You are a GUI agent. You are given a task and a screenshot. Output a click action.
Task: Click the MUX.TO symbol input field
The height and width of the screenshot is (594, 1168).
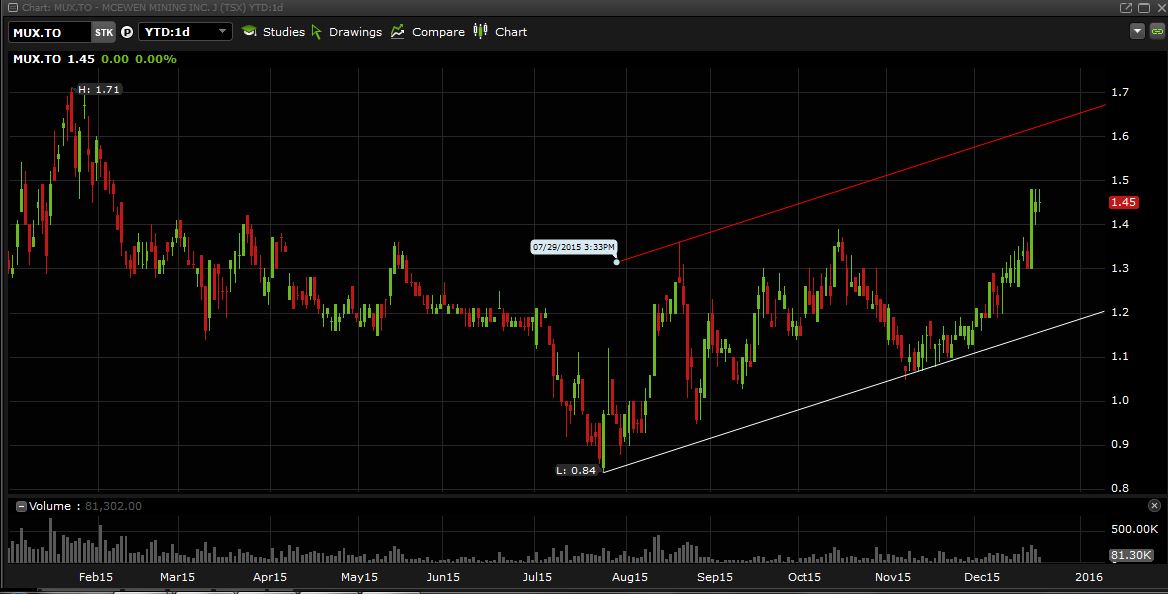click(x=50, y=32)
